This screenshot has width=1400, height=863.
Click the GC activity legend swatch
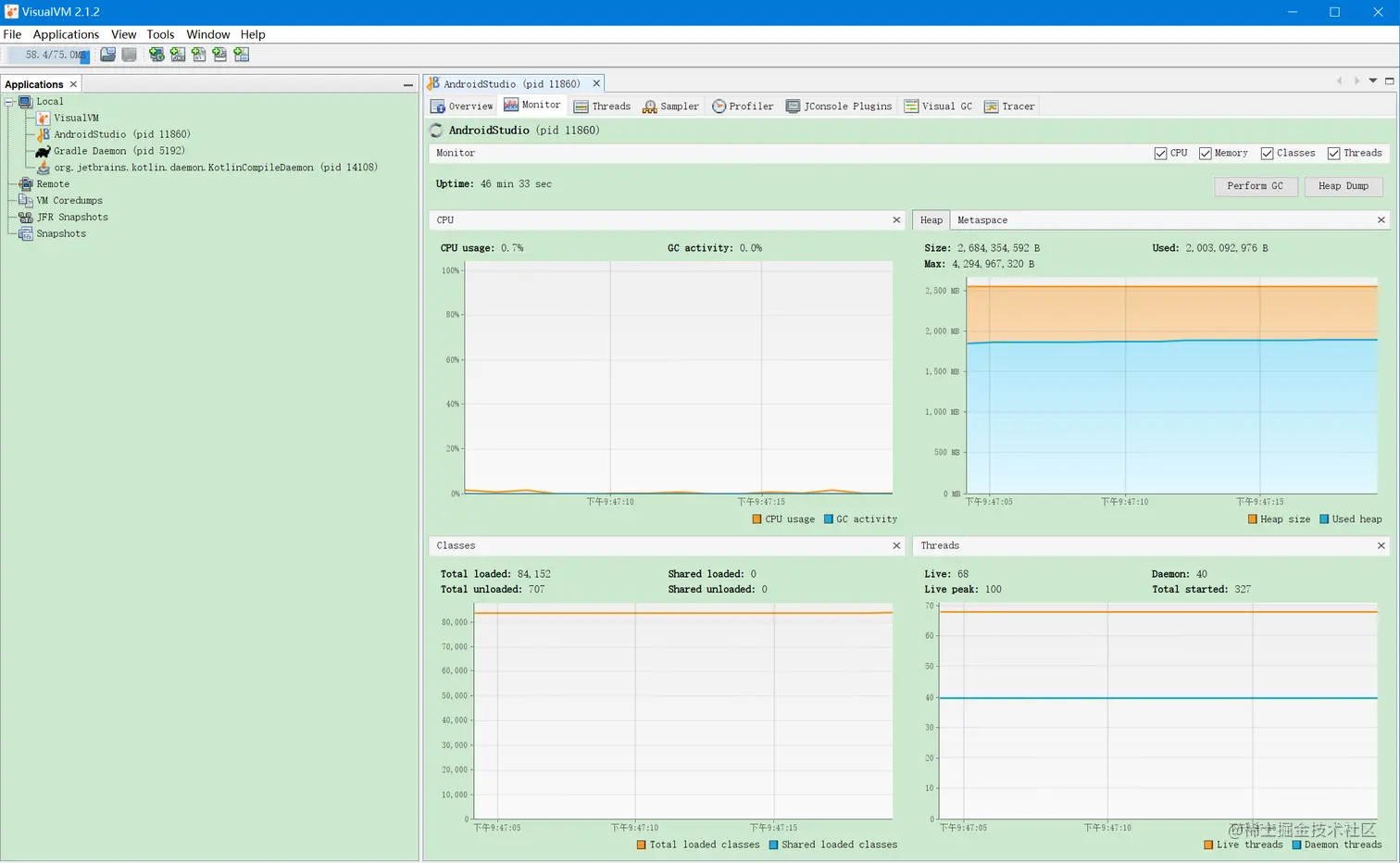(829, 519)
